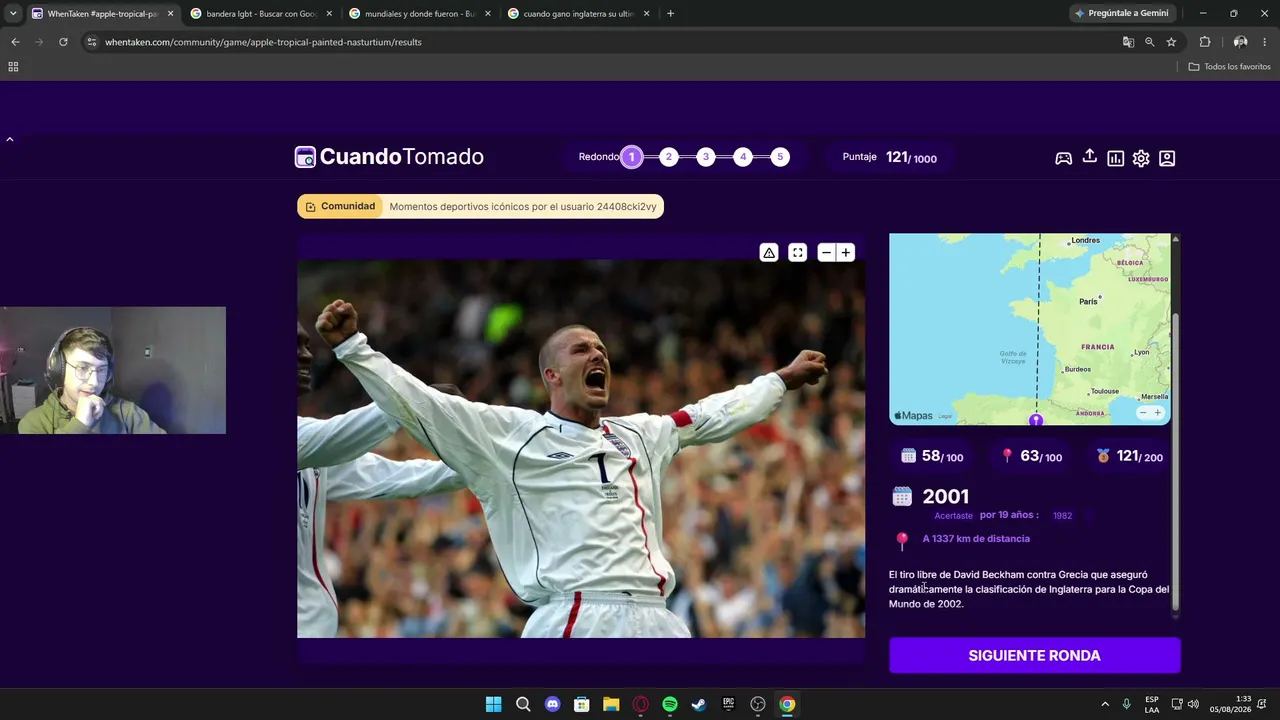Click the ESP LAA language indicator

pos(1152,704)
